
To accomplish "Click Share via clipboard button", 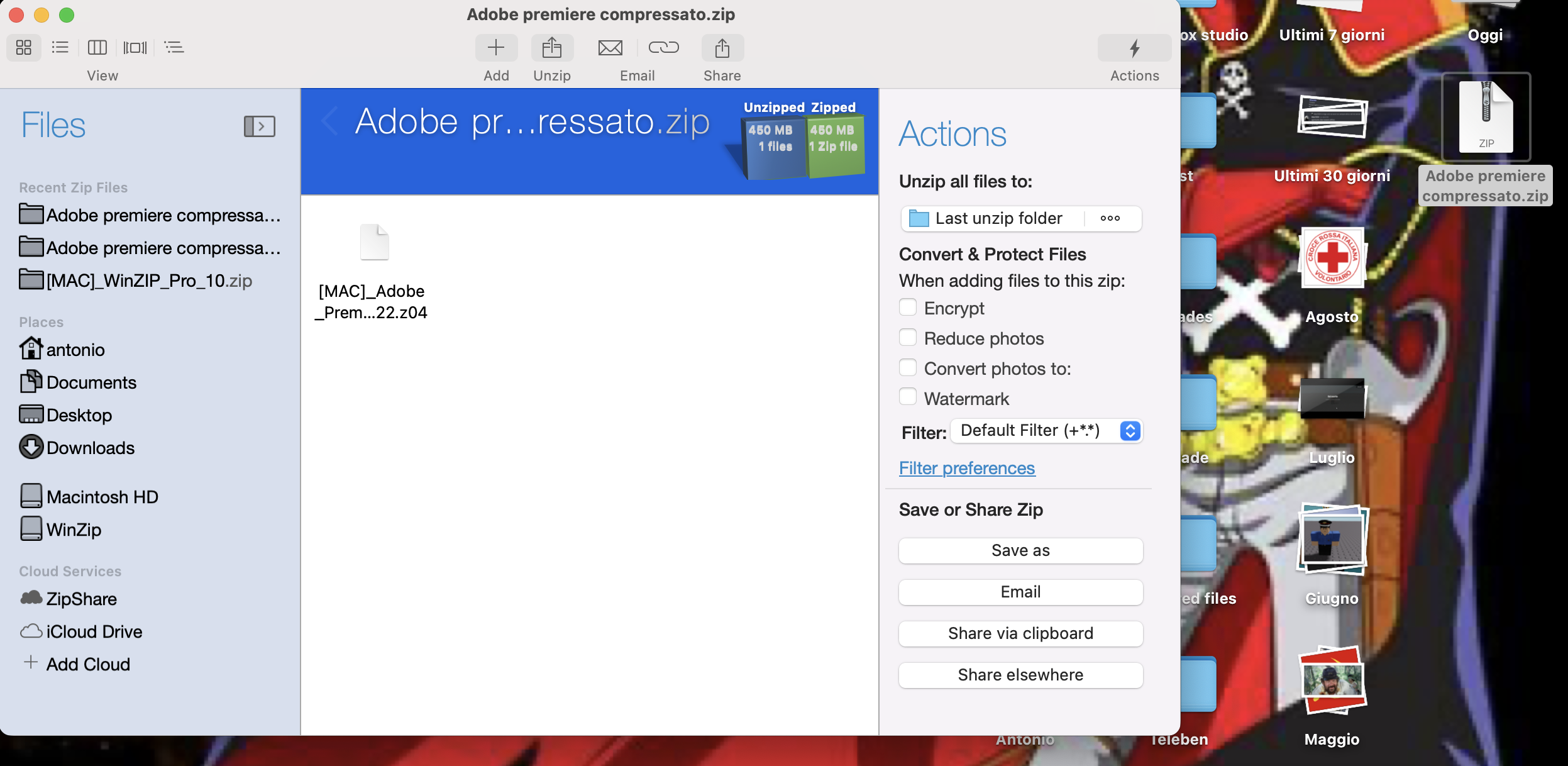I will 1020,633.
